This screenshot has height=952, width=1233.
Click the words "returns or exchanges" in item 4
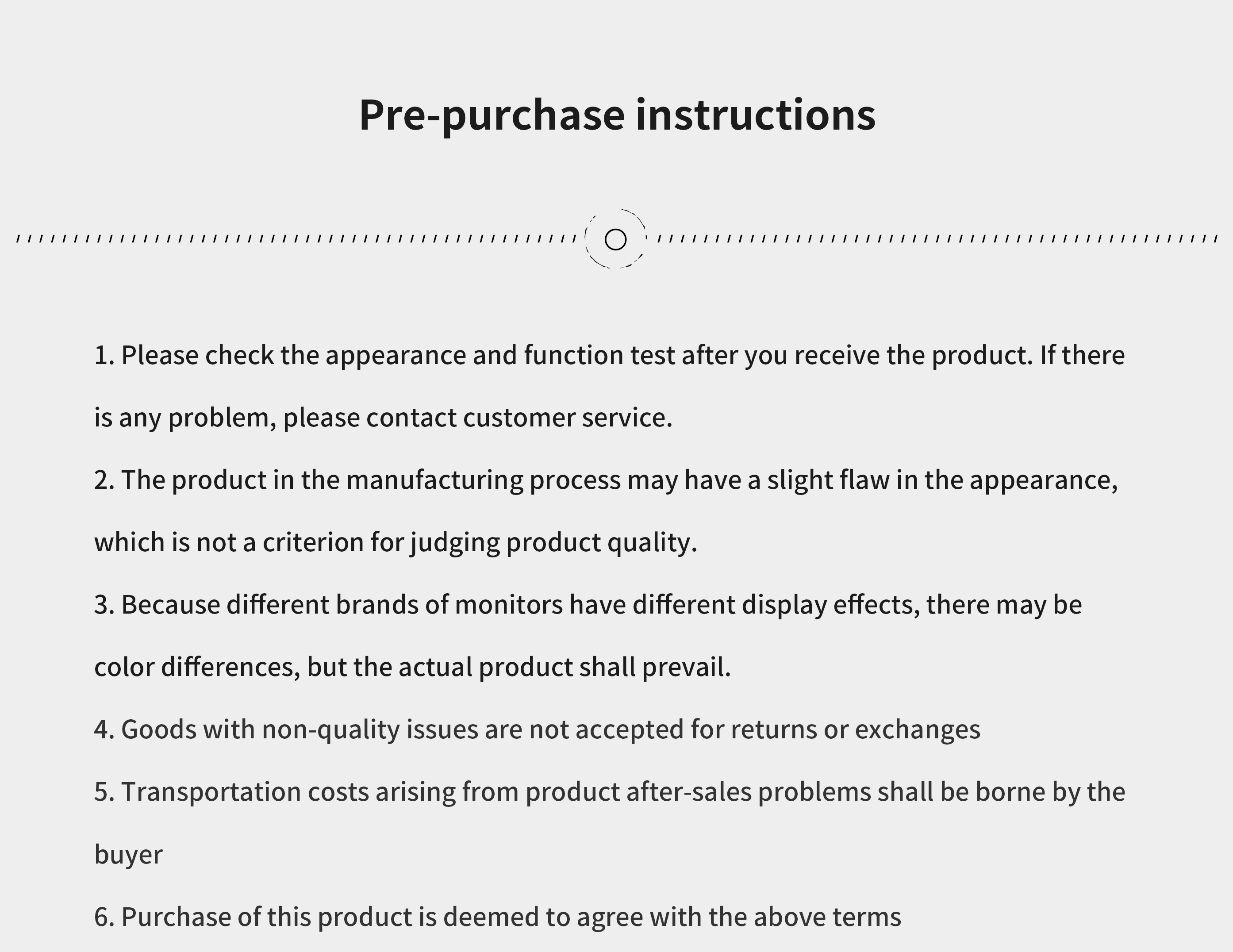855,729
